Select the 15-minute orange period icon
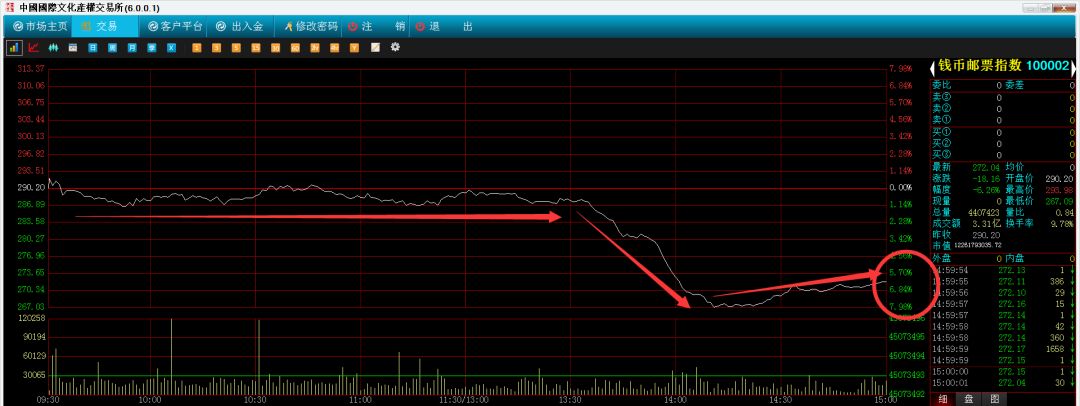The image size is (1080, 406). [256, 48]
